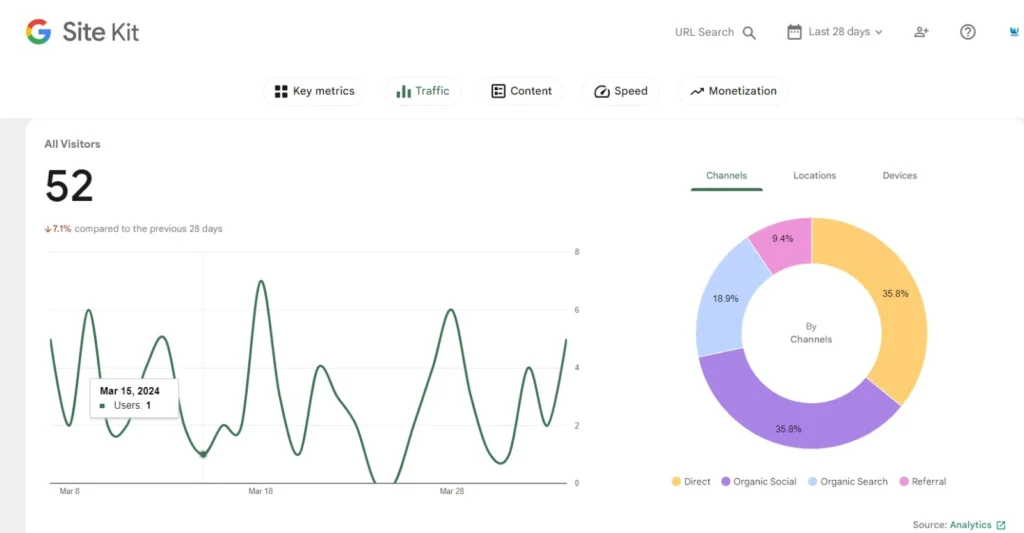Click the Traffic bar chart icon
Screen dimensions: 1024x533
tap(404, 91)
